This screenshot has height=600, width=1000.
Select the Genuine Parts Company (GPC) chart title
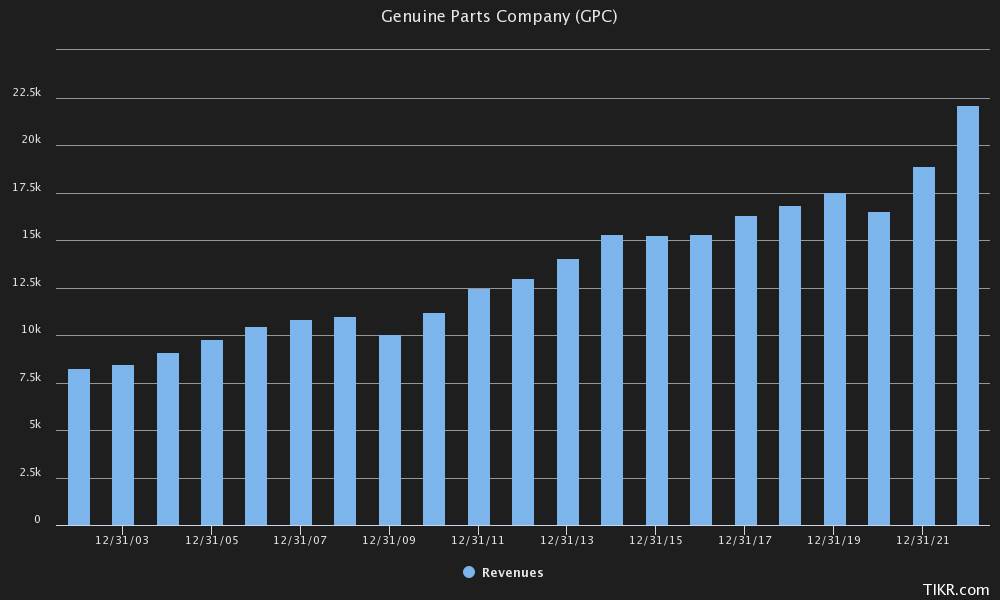coord(499,17)
